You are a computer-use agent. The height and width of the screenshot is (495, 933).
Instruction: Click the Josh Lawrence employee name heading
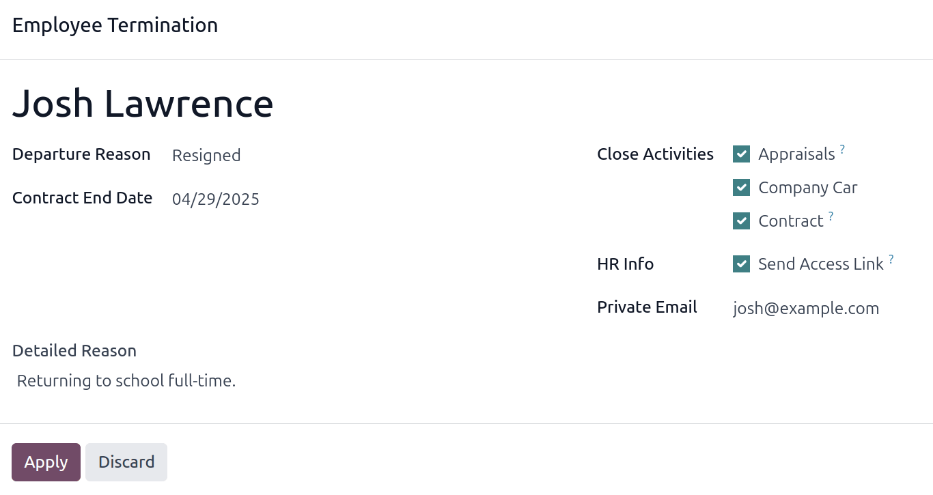(142, 104)
